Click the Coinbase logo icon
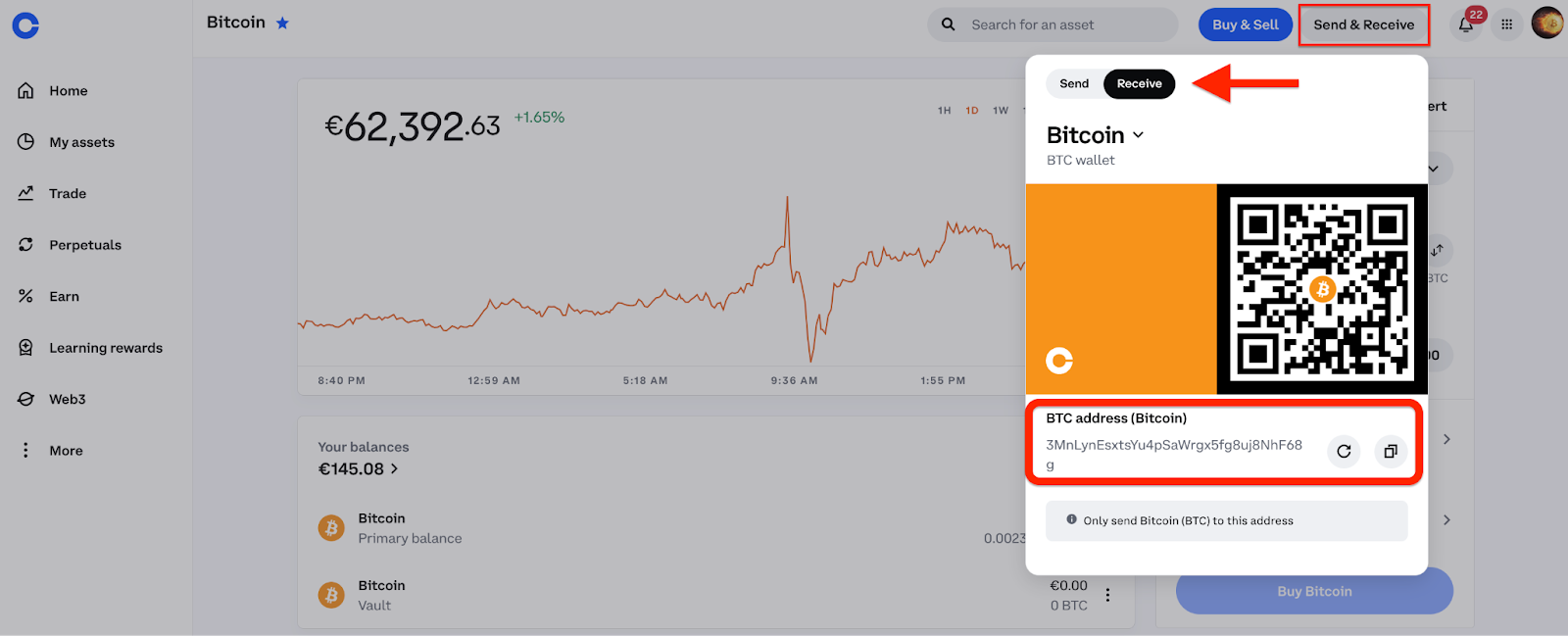 [x=25, y=25]
